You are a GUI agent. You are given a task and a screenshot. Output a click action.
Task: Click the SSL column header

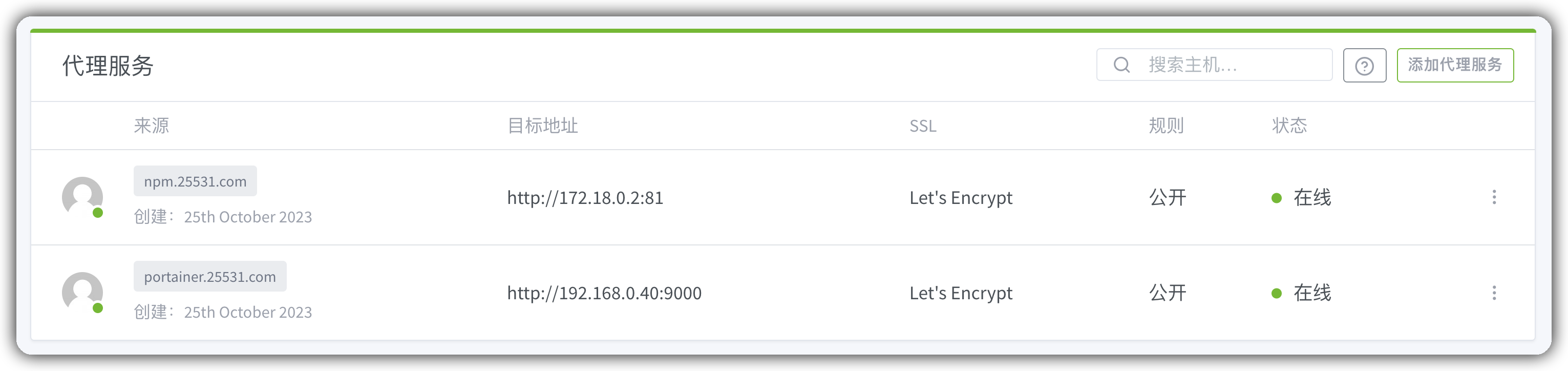923,126
